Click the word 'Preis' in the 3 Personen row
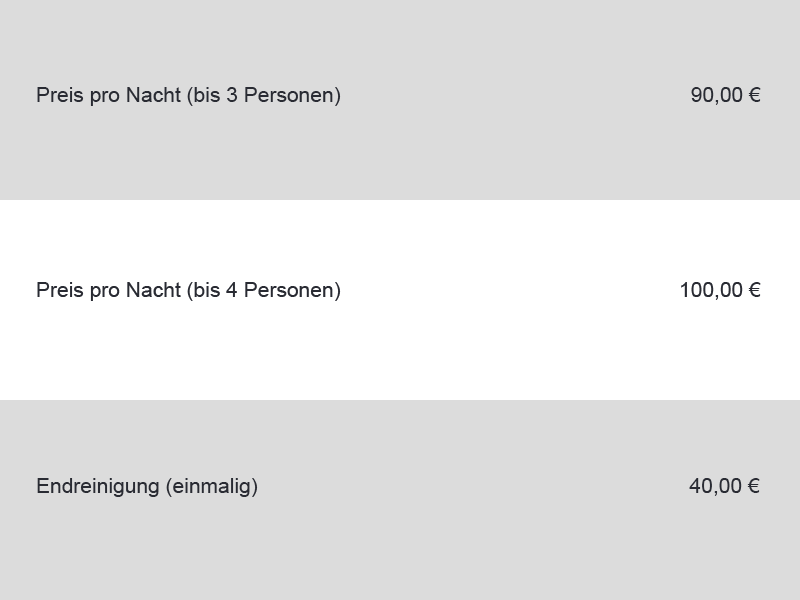800x600 pixels. (x=60, y=95)
